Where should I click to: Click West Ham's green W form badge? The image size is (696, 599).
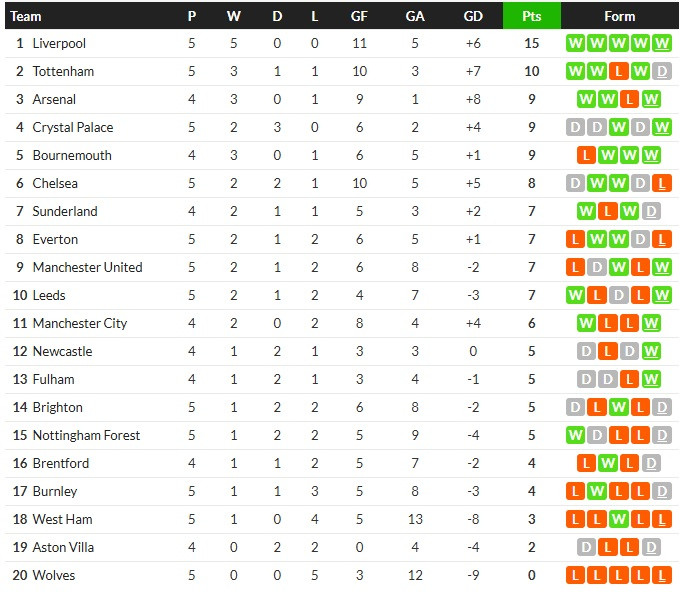[618, 519]
